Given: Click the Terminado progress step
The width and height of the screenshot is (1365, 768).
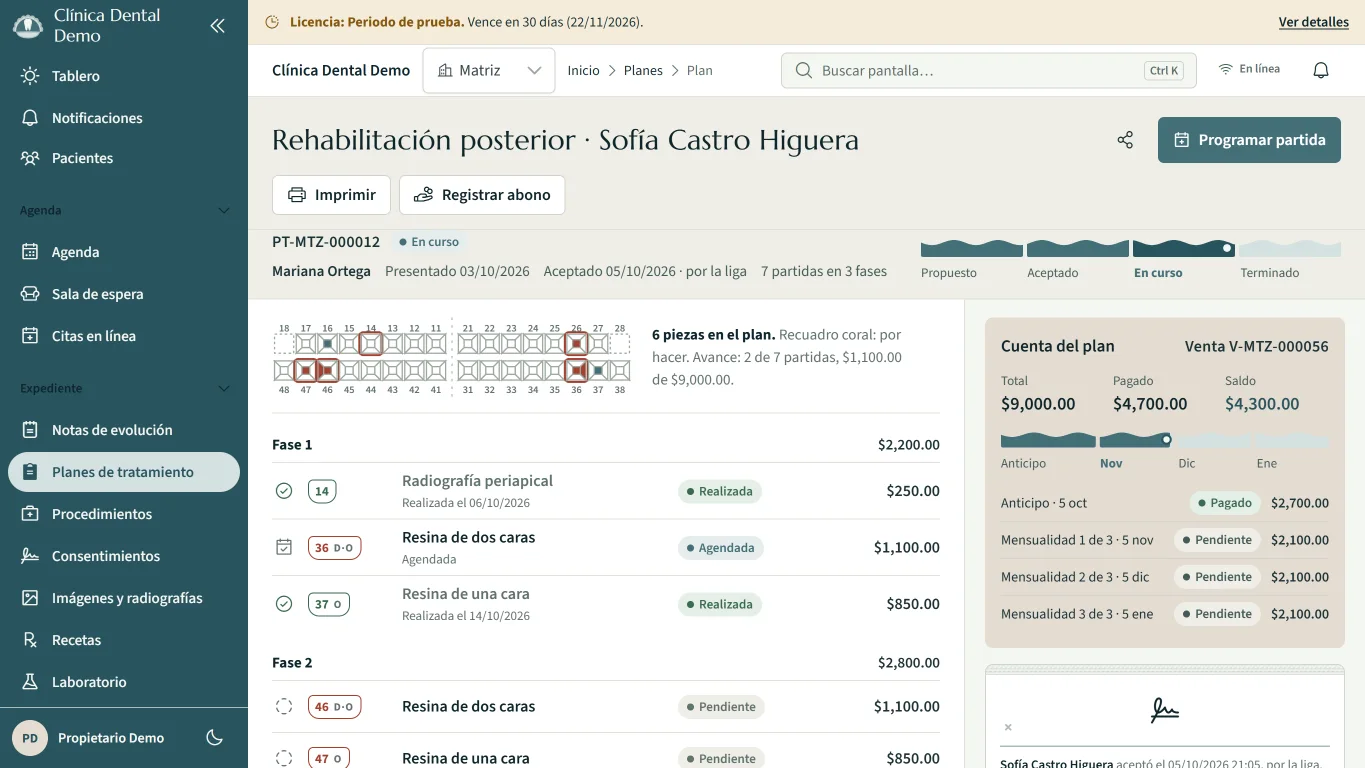Looking at the screenshot, I should tap(1289, 259).
